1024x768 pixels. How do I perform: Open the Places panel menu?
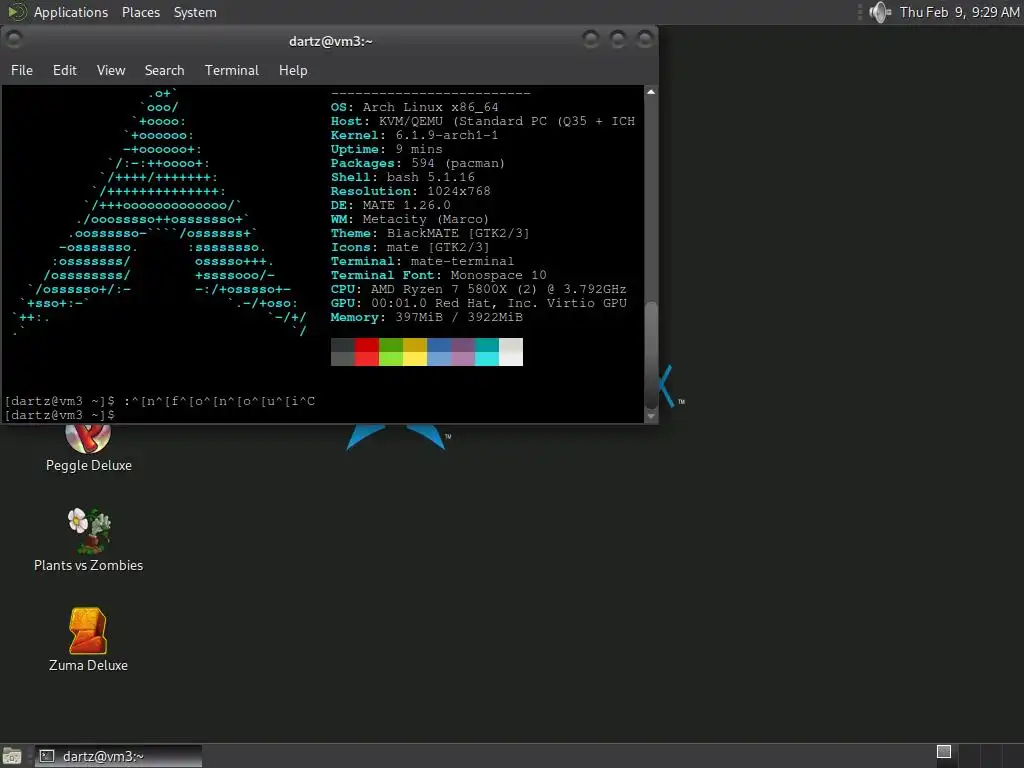[141, 12]
